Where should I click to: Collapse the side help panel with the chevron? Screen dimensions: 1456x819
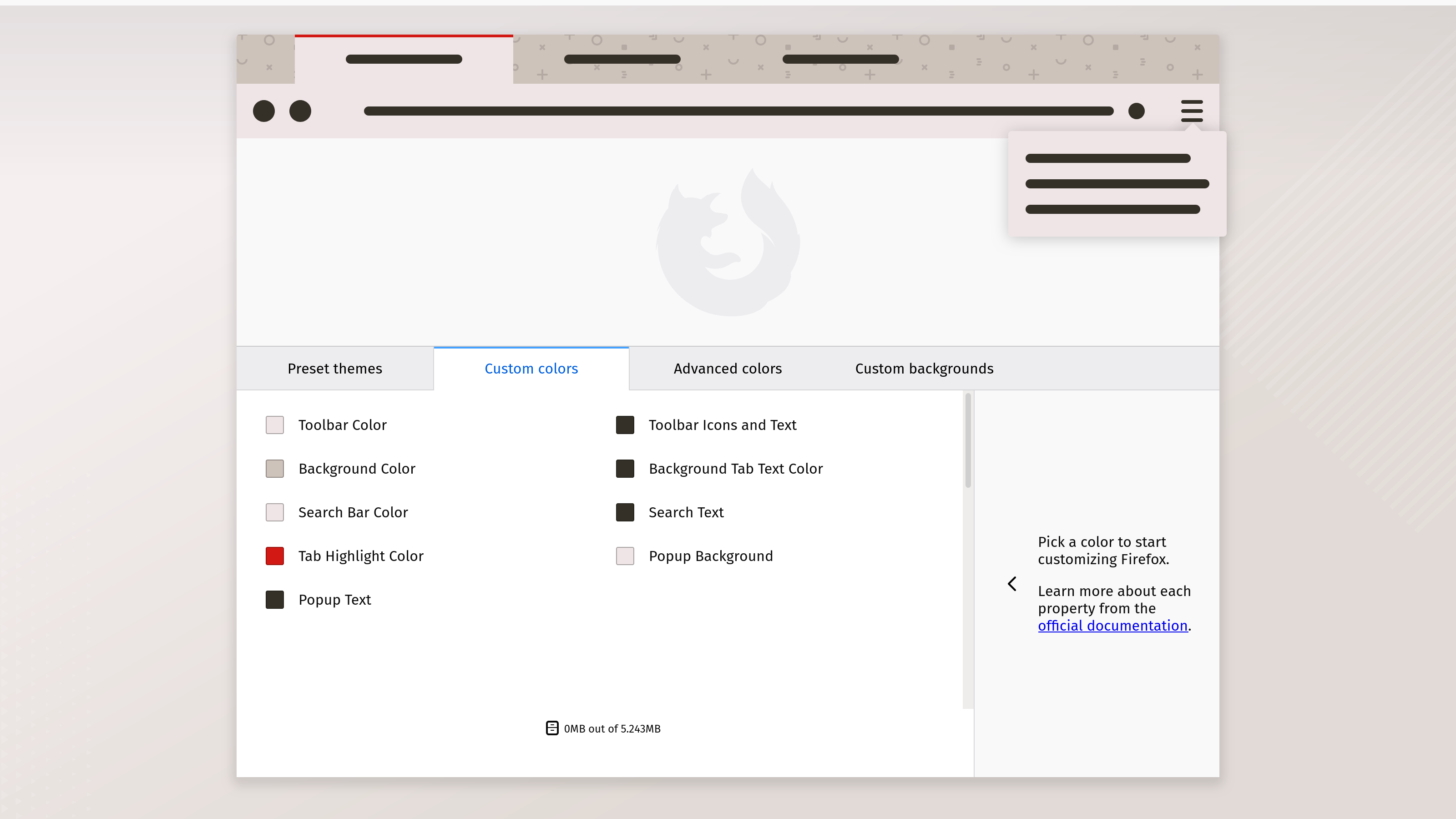tap(1012, 583)
